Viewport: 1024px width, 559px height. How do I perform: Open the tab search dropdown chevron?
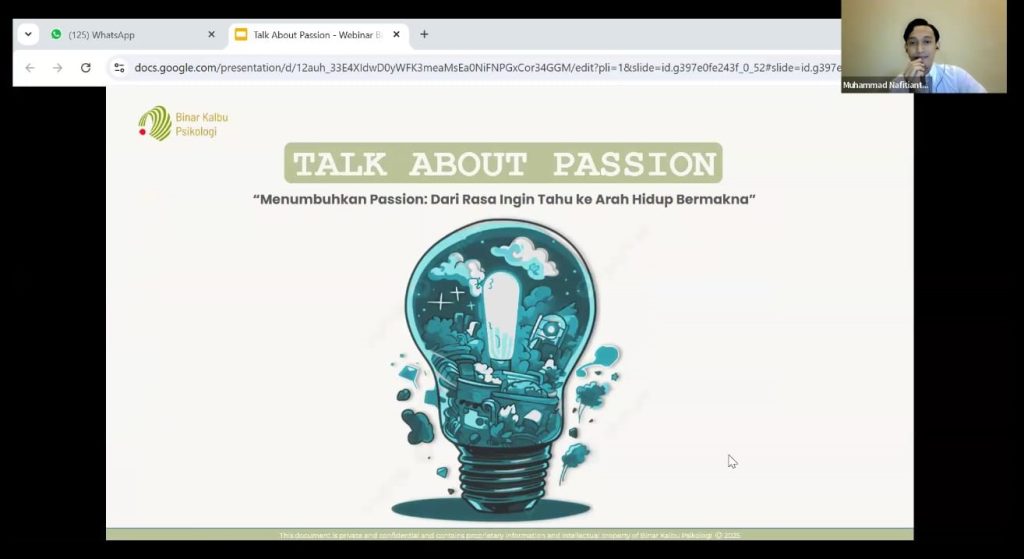(x=28, y=34)
